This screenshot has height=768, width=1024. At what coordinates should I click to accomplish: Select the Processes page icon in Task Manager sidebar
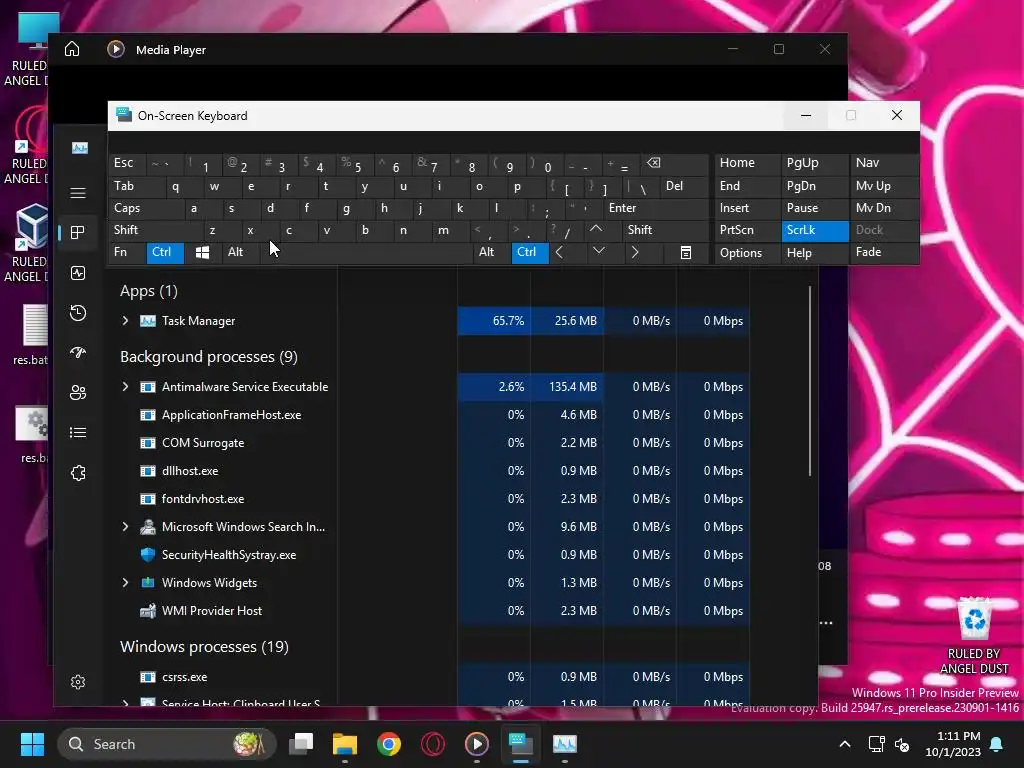78,232
